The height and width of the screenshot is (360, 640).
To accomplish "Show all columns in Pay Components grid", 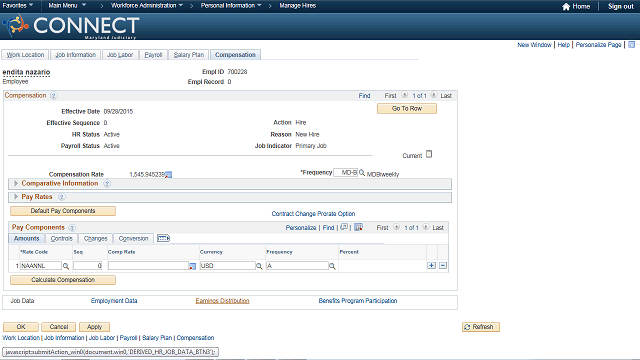I will pyautogui.click(x=163, y=238).
